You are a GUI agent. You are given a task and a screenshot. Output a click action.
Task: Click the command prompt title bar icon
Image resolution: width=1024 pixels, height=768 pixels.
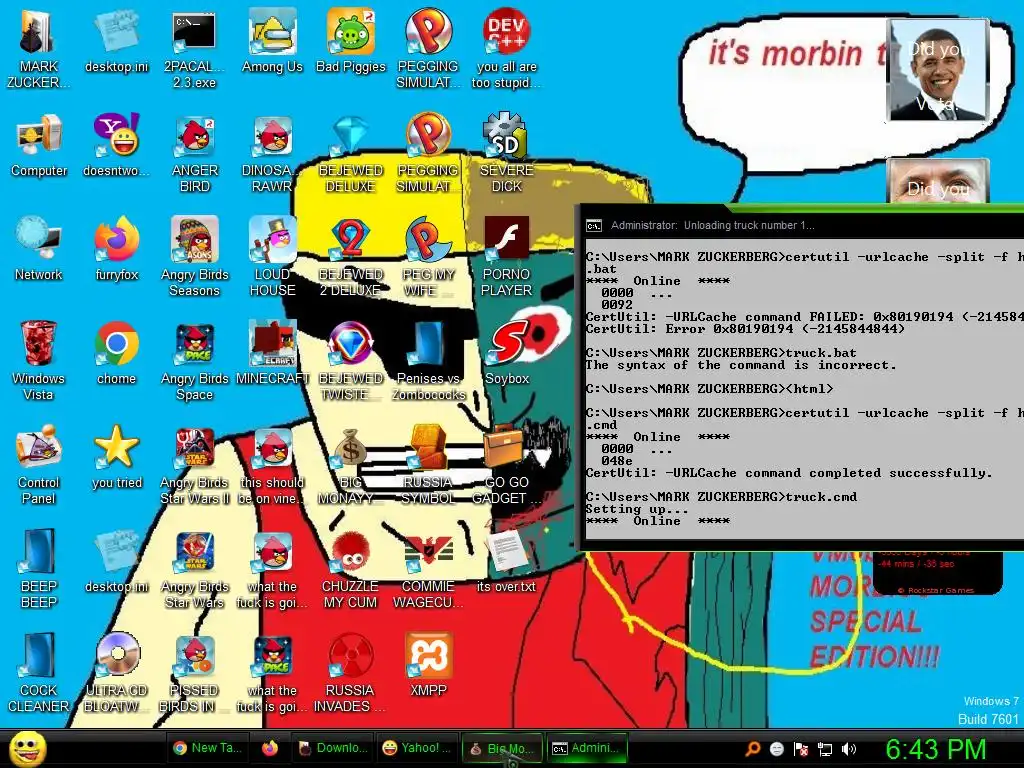point(594,226)
